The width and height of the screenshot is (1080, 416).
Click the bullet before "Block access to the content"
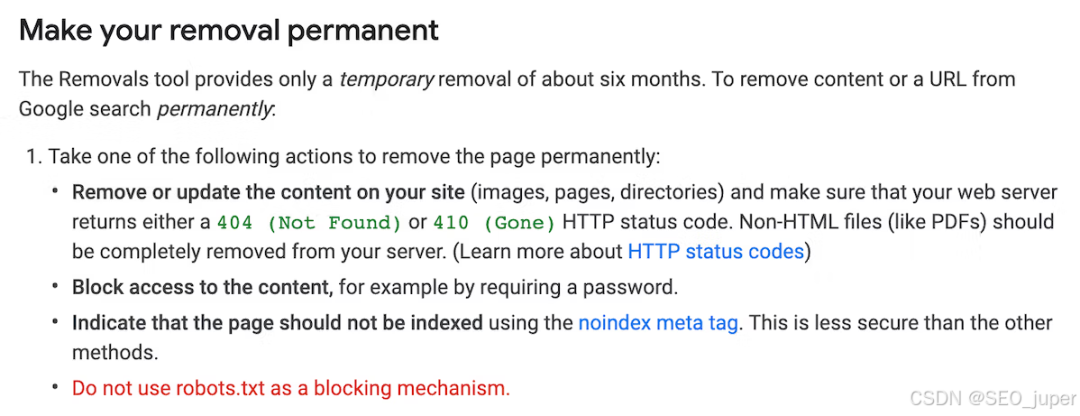54,288
